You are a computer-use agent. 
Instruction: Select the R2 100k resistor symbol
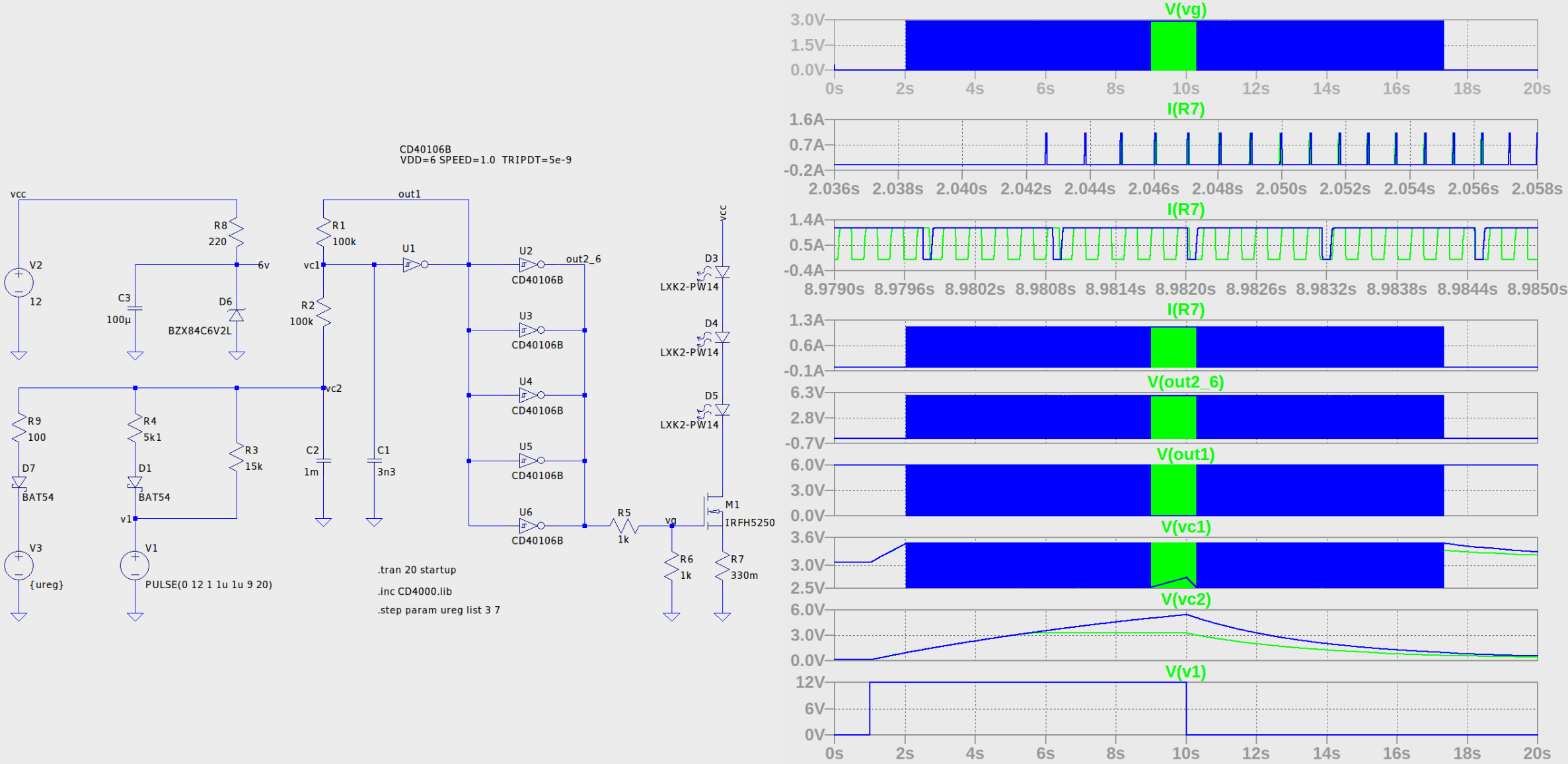323,313
